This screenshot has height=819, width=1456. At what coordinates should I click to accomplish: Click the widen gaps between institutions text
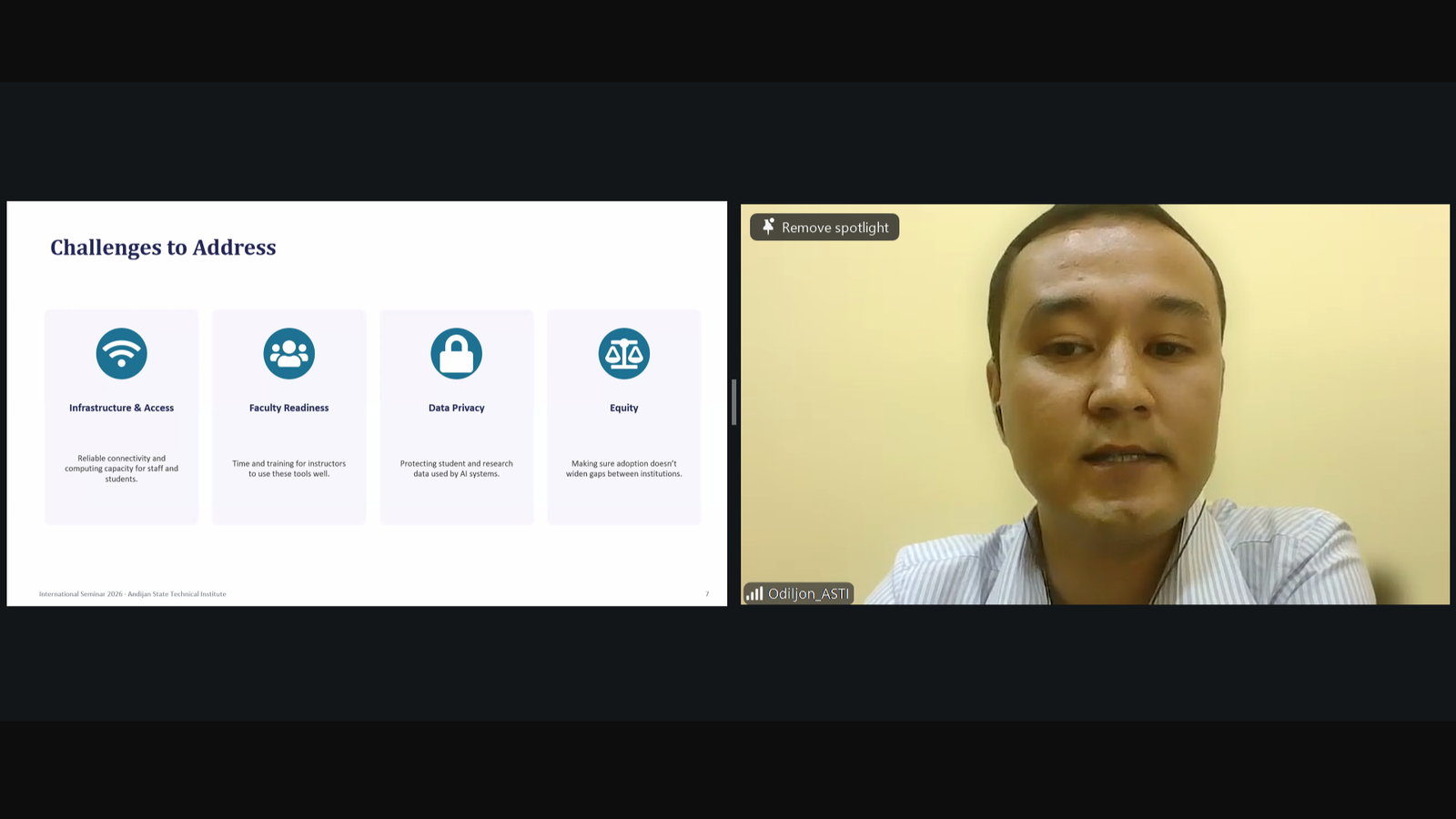click(x=624, y=474)
